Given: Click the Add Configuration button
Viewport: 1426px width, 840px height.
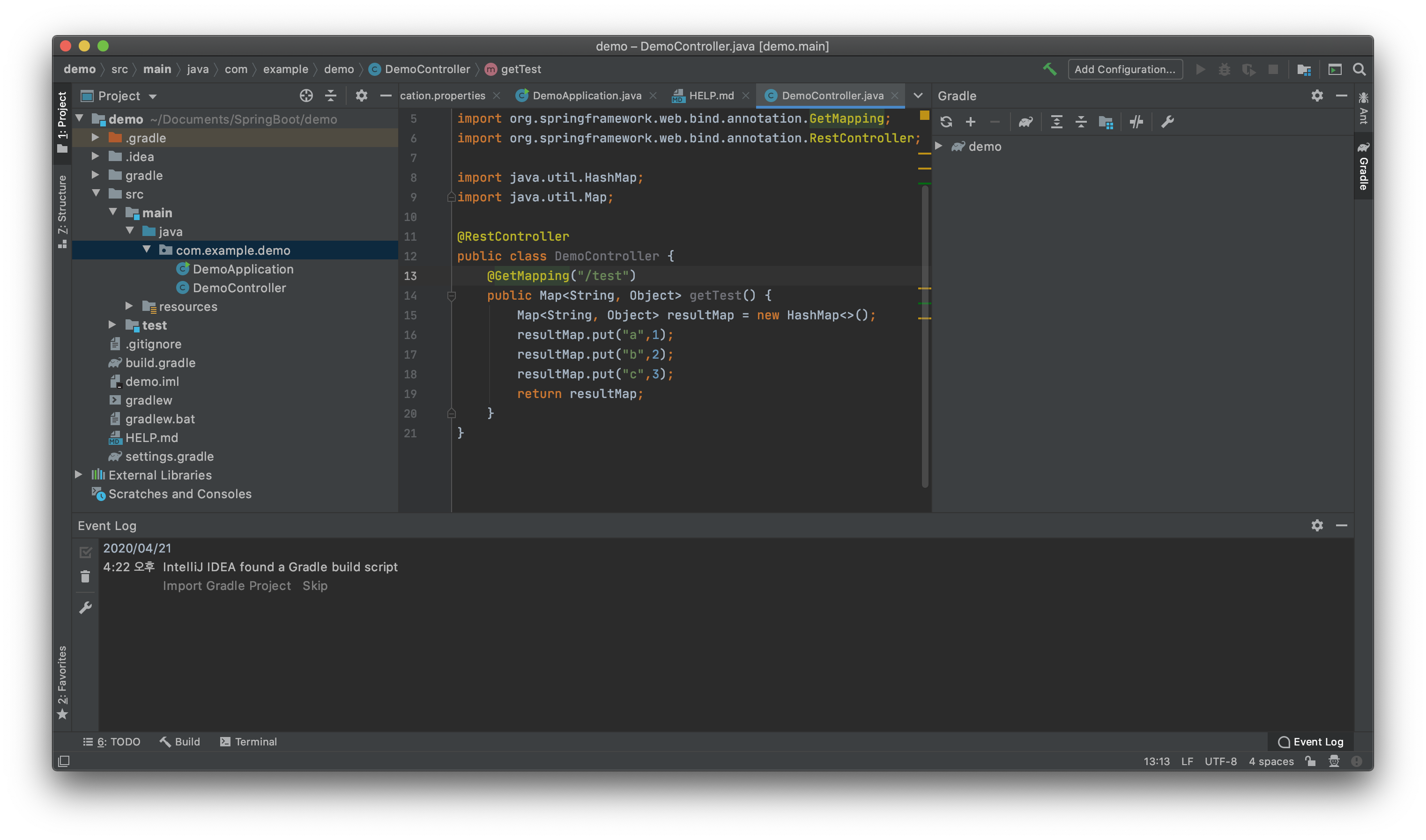Looking at the screenshot, I should 1124,69.
